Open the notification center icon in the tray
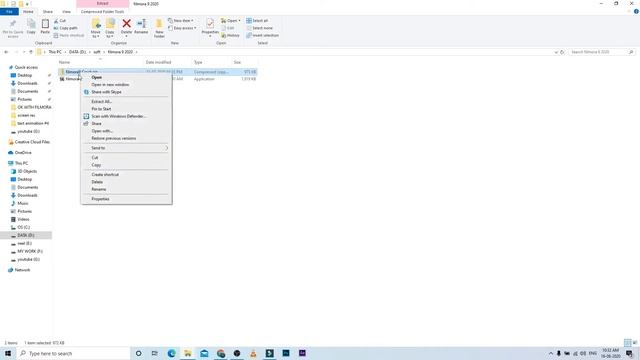Screen dimensions: 640x360 pos(629,353)
